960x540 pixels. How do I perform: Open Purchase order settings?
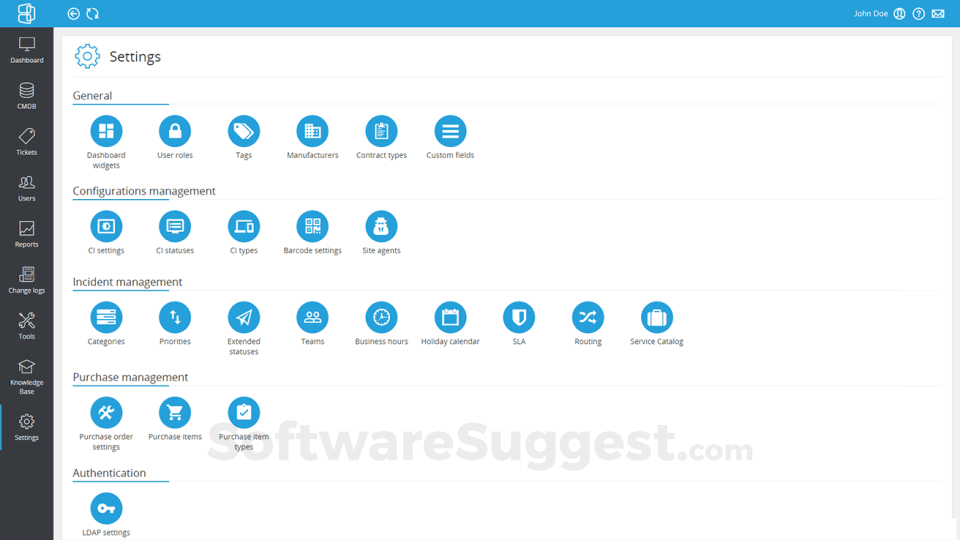point(106,413)
